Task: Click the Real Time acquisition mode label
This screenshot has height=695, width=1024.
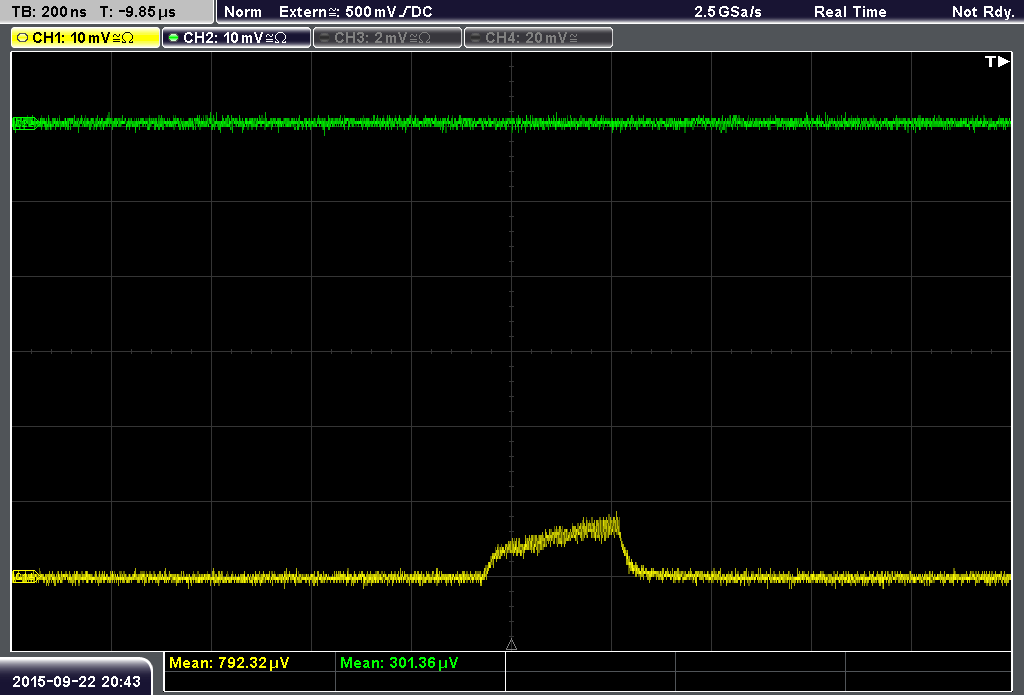Action: click(x=850, y=12)
